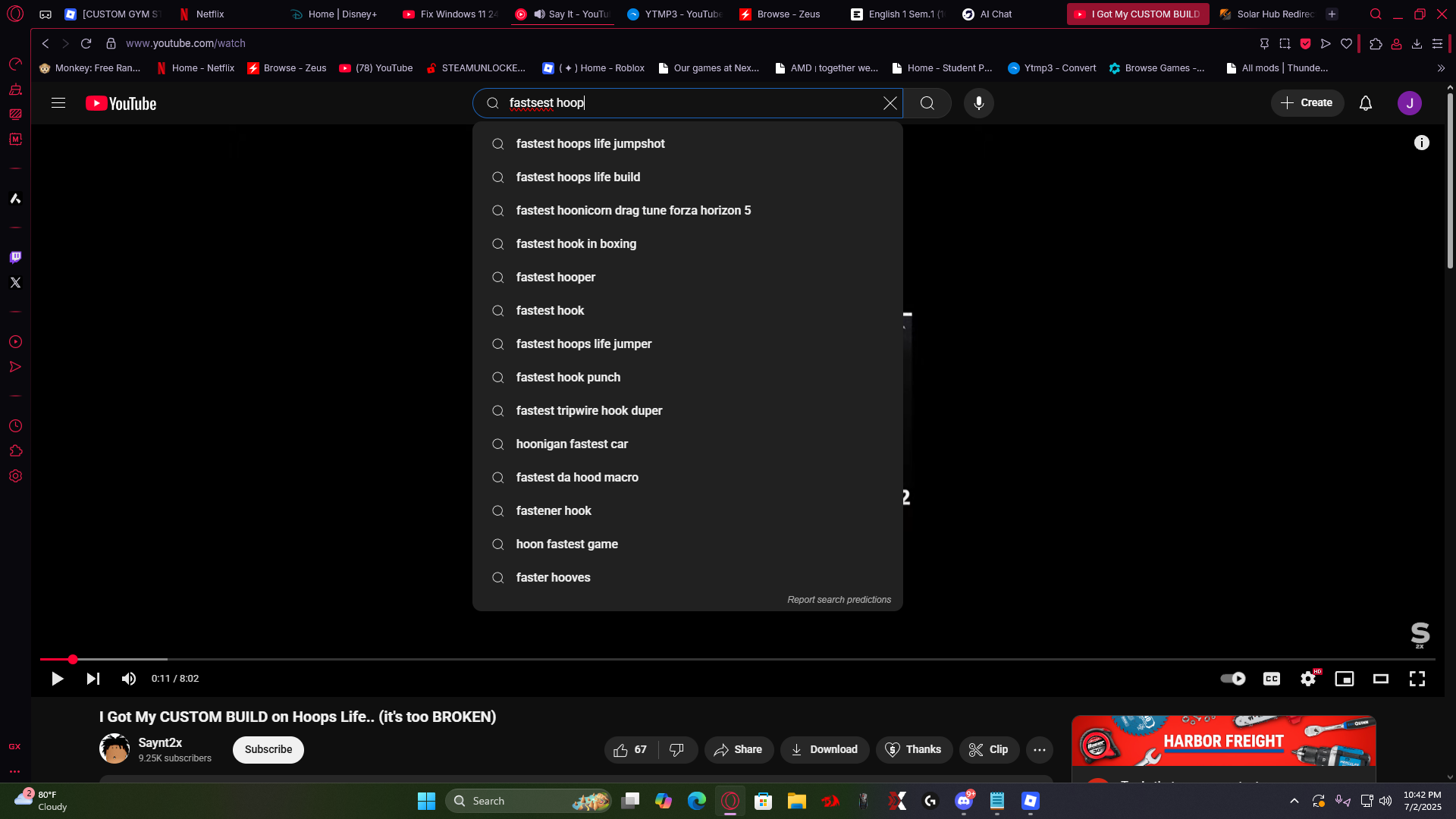Play the paused video
Screen dimensions: 1456x819
(x=57, y=679)
